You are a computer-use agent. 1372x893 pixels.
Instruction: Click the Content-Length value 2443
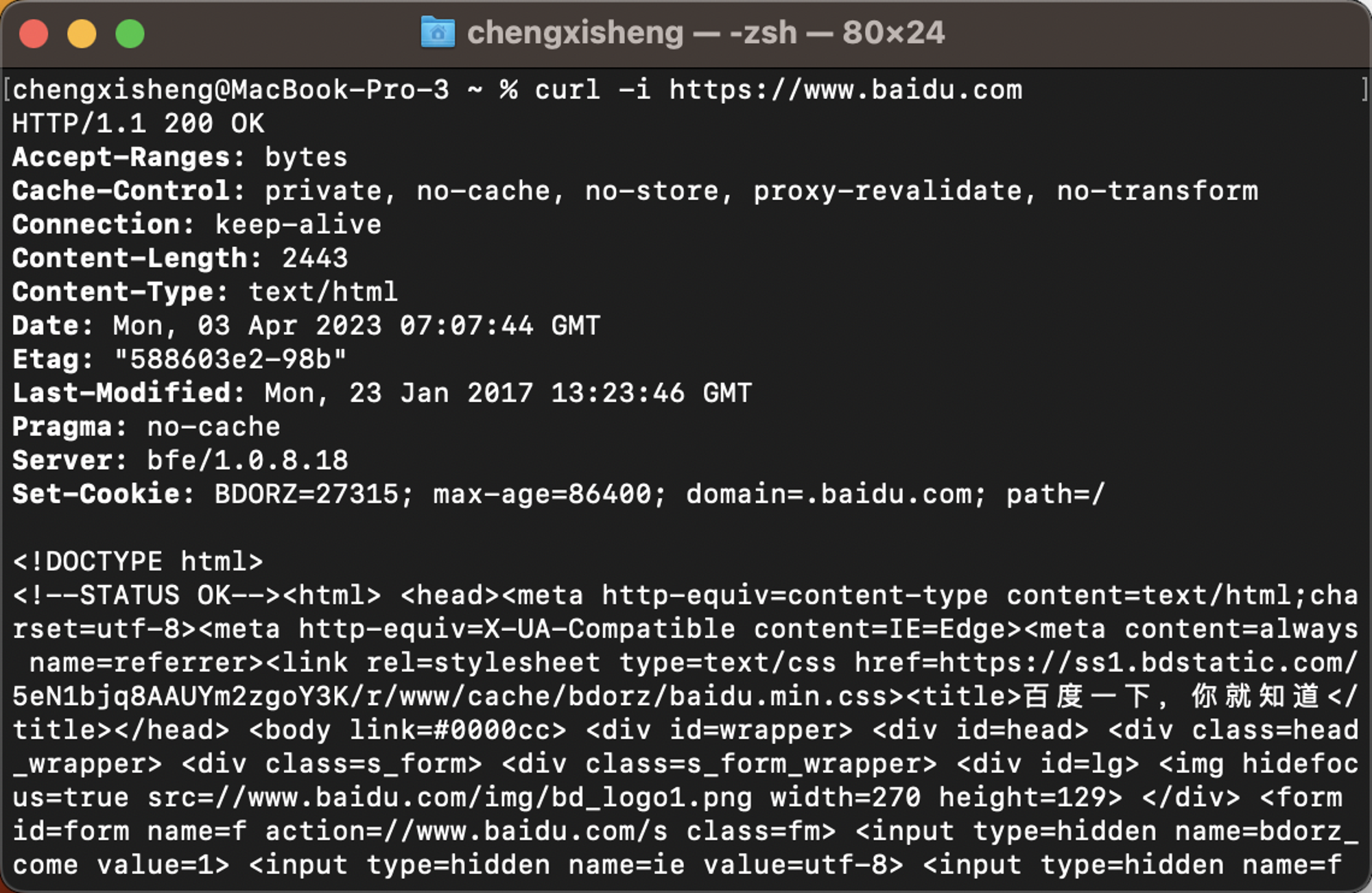coord(315,258)
